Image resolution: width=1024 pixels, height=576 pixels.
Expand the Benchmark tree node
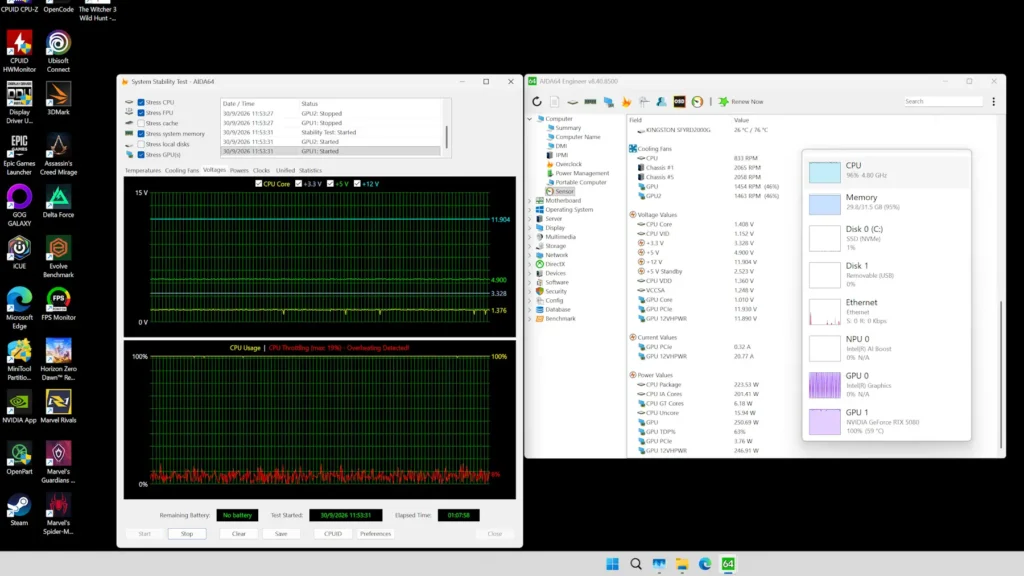tap(530, 319)
